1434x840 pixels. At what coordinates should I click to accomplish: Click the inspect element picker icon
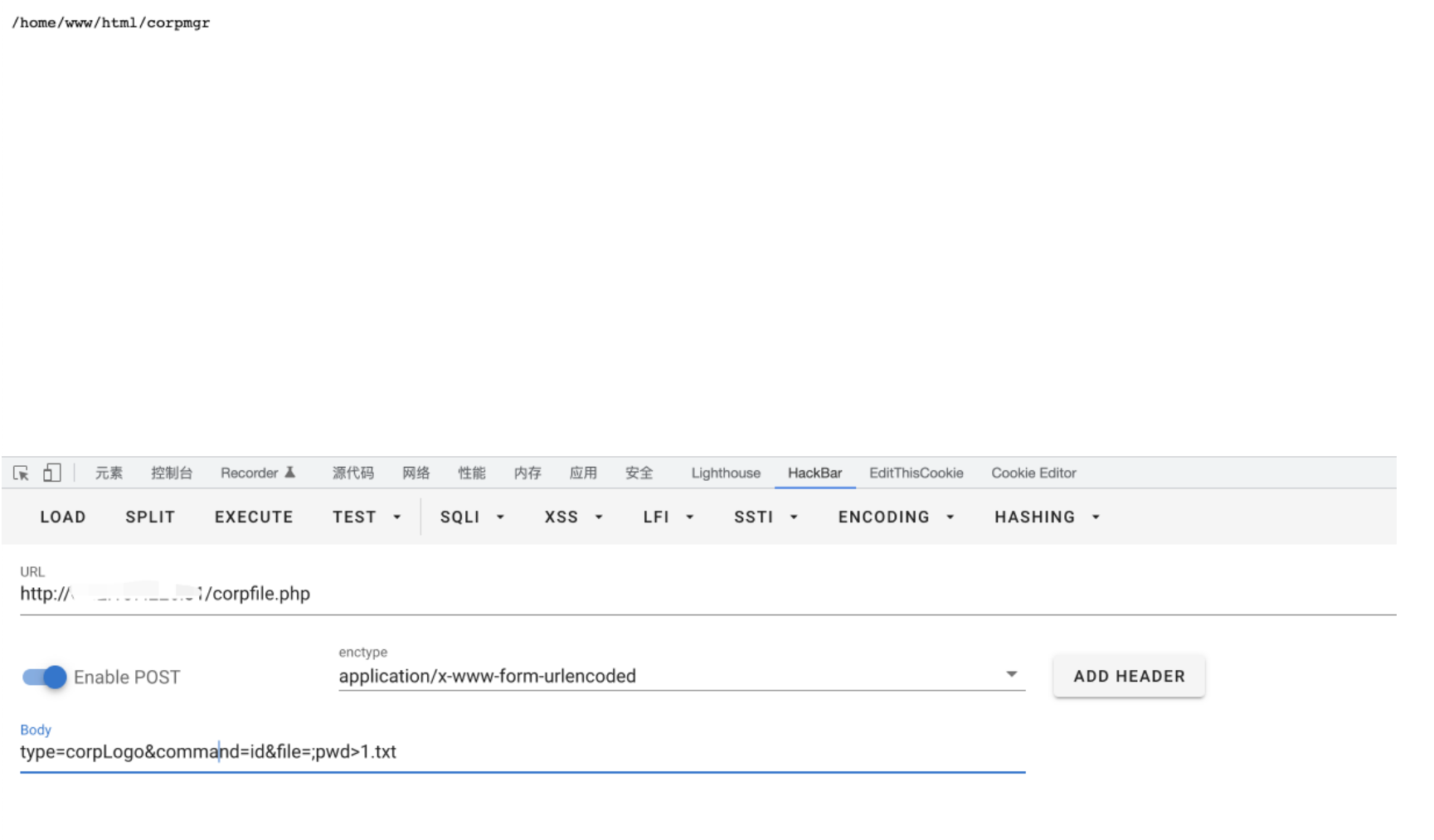pyautogui.click(x=21, y=473)
